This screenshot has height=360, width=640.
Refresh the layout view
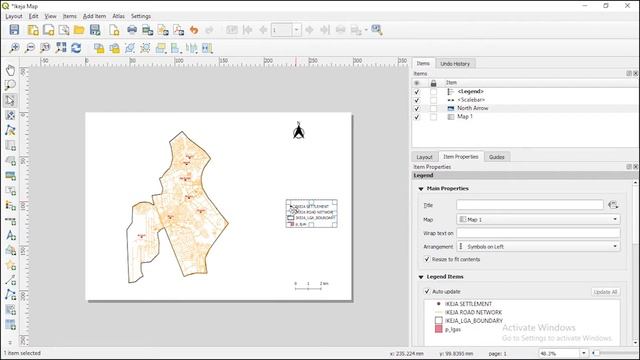76,48
